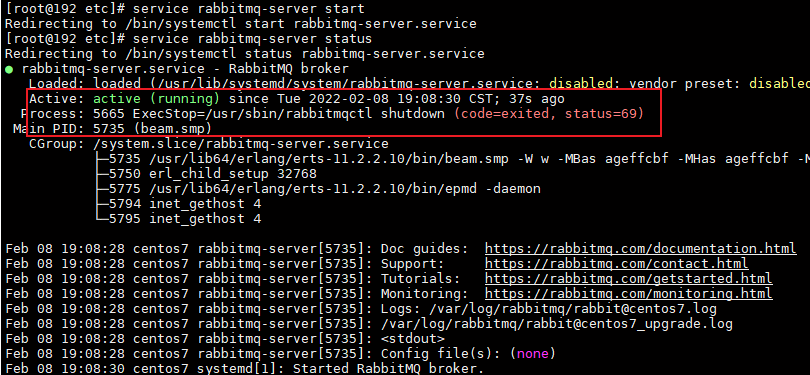810x375 pixels.
Task: Click 'Started RabbitMQ broker.' systemd message
Action: [388, 369]
